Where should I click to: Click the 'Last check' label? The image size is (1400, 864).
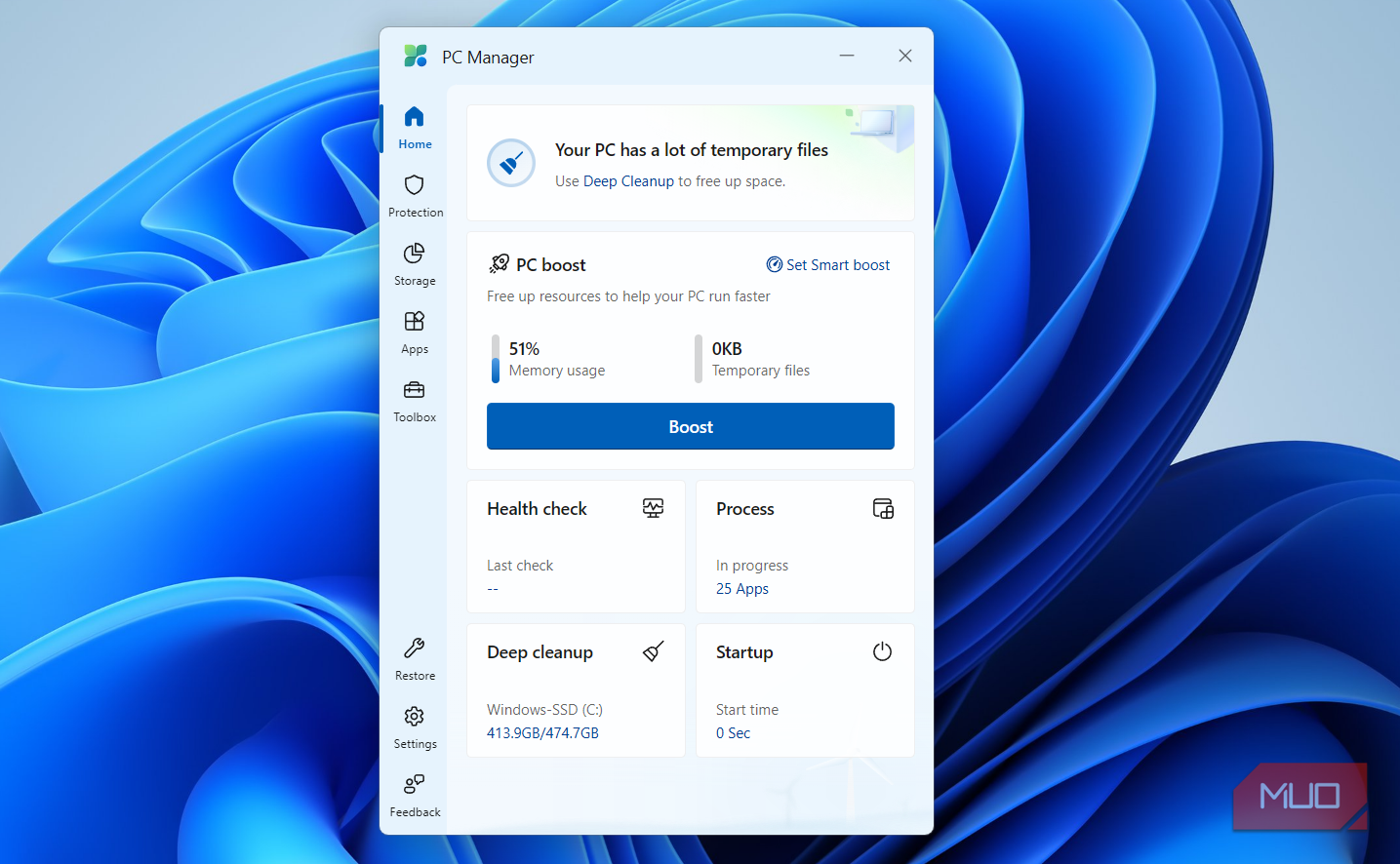[520, 566]
